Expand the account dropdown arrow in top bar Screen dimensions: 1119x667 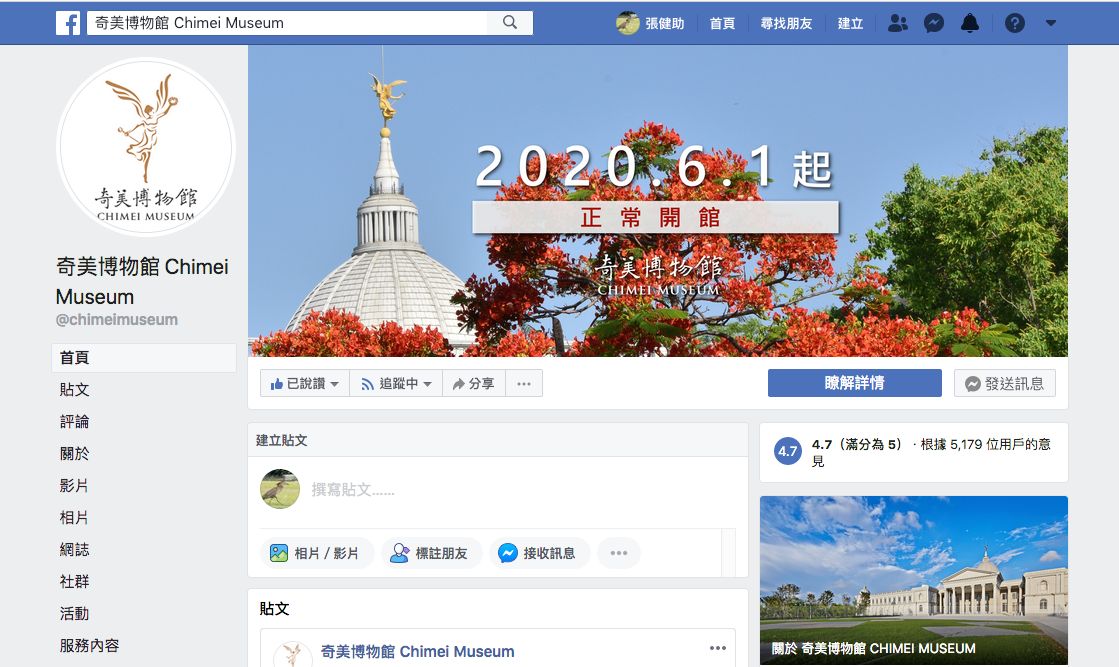(1050, 23)
